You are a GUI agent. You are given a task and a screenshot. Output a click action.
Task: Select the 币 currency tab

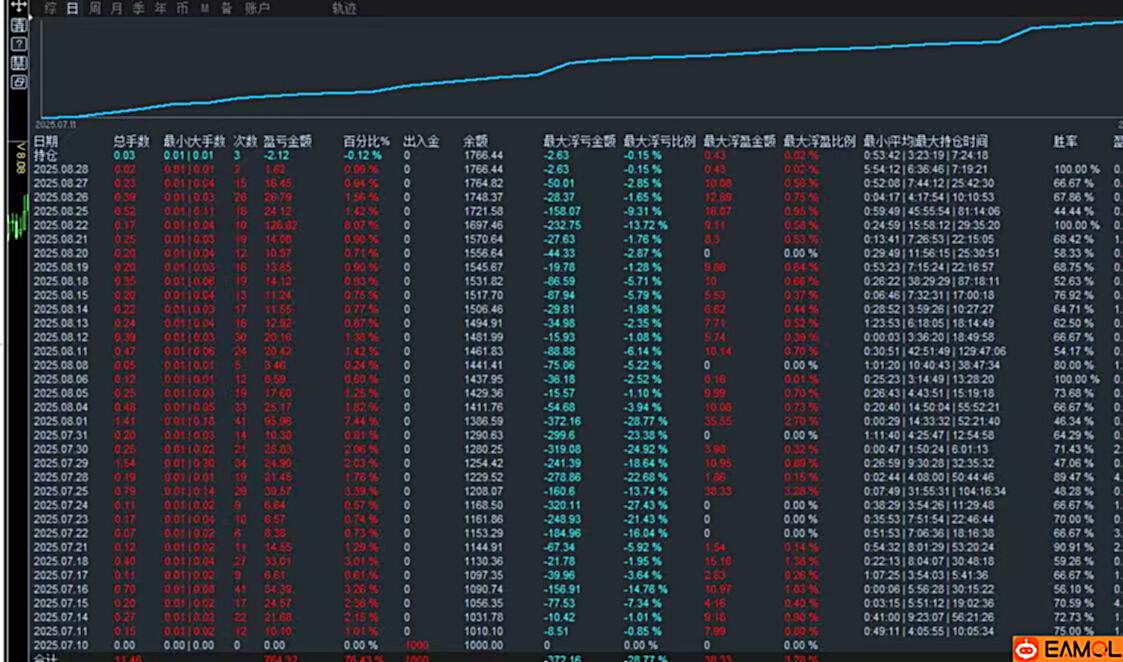(x=183, y=9)
